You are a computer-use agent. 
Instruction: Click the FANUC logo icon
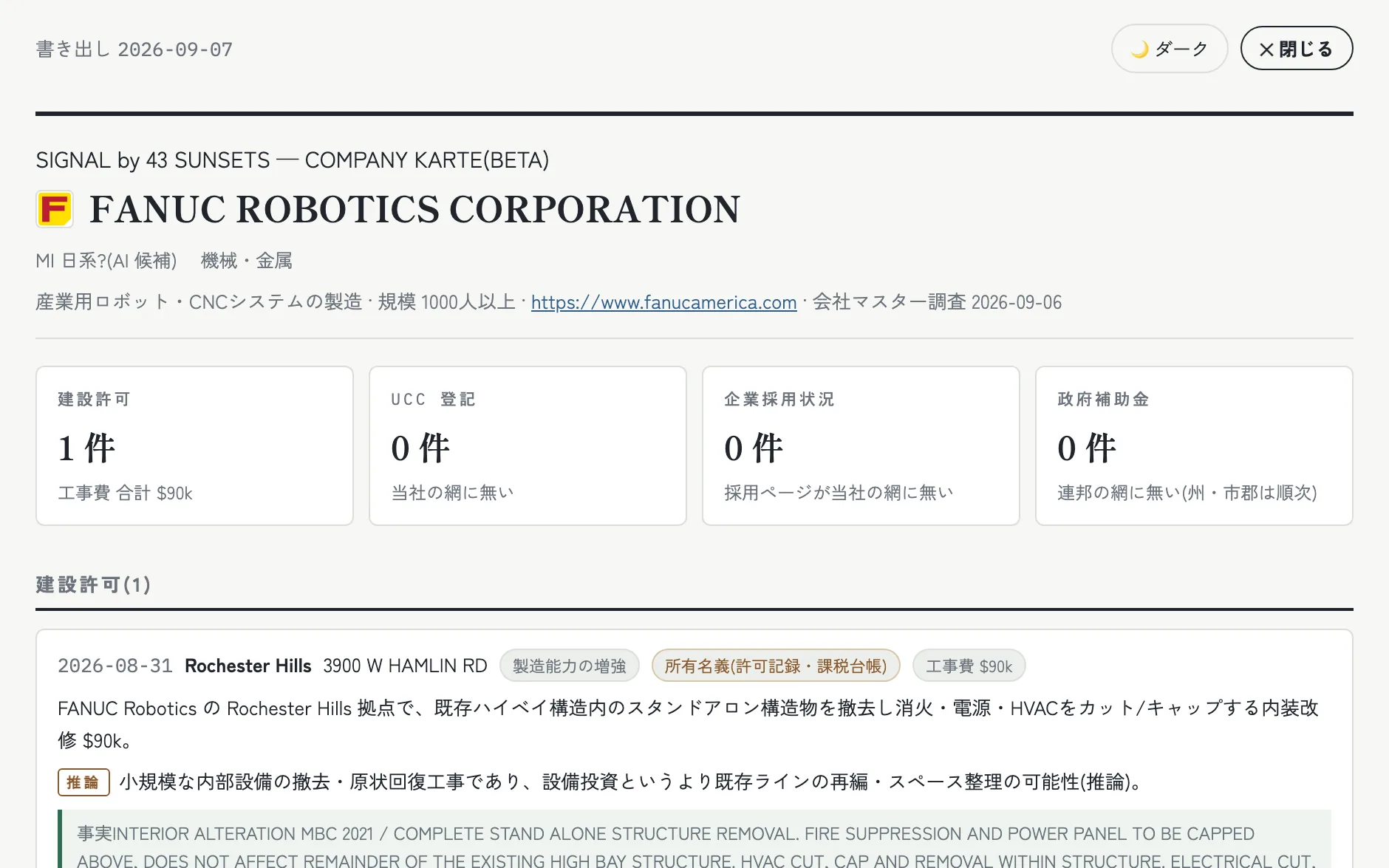coord(55,209)
